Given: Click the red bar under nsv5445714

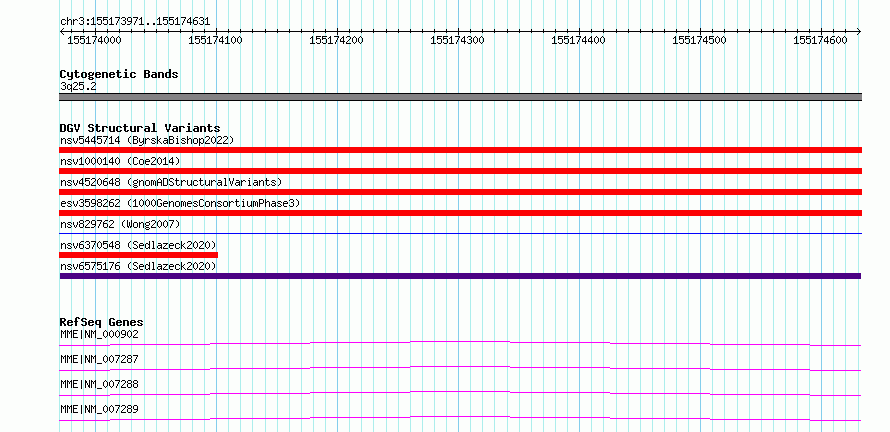Looking at the screenshot, I should pyautogui.click(x=460, y=150).
